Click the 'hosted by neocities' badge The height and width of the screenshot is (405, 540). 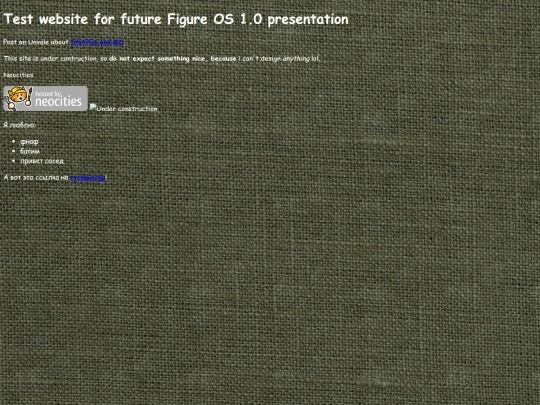45,98
